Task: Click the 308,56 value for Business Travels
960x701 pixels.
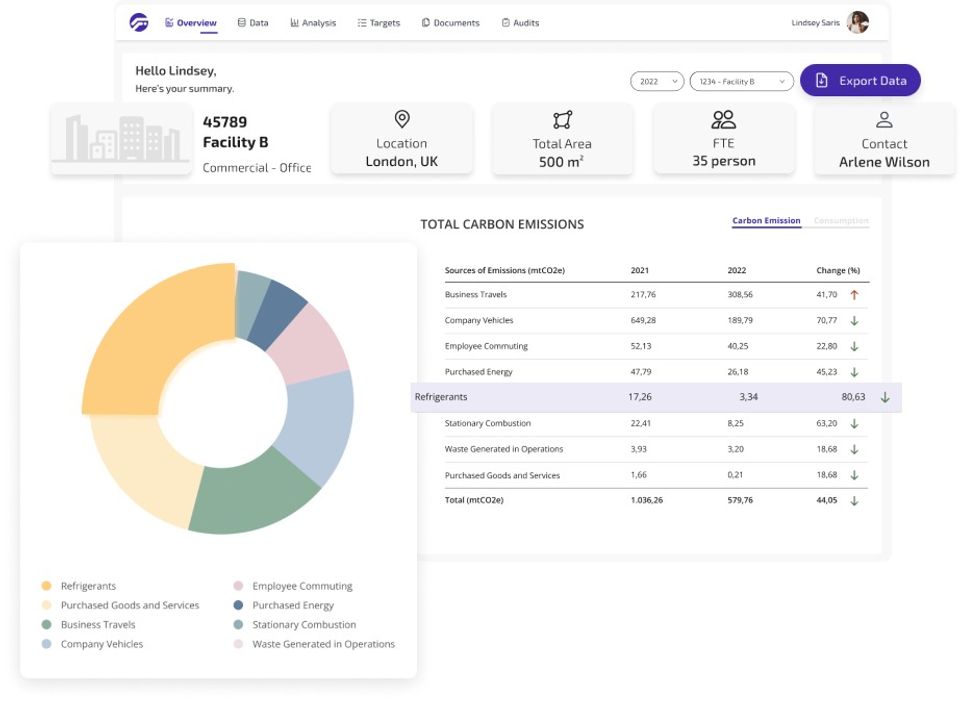Action: pyautogui.click(x=740, y=294)
